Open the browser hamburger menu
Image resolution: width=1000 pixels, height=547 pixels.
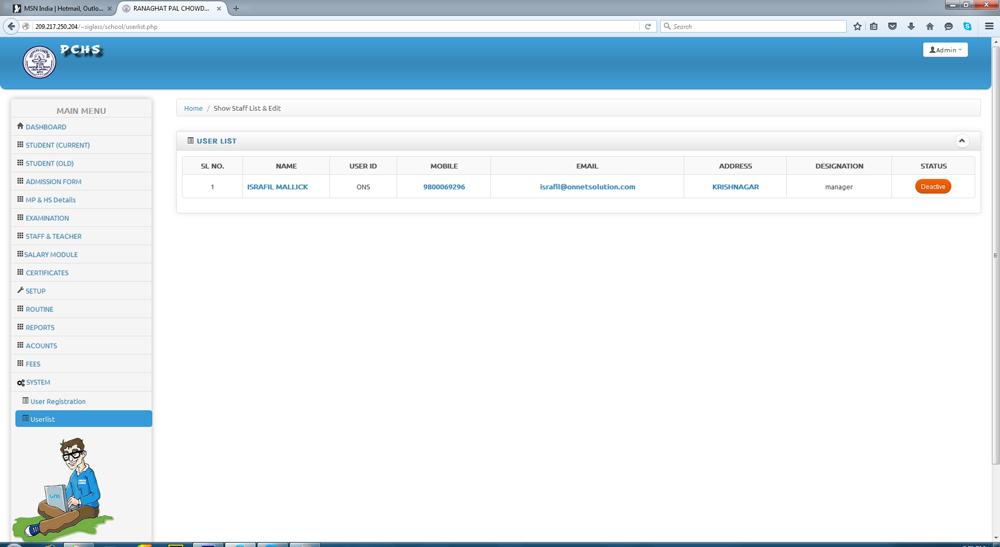tap(989, 27)
